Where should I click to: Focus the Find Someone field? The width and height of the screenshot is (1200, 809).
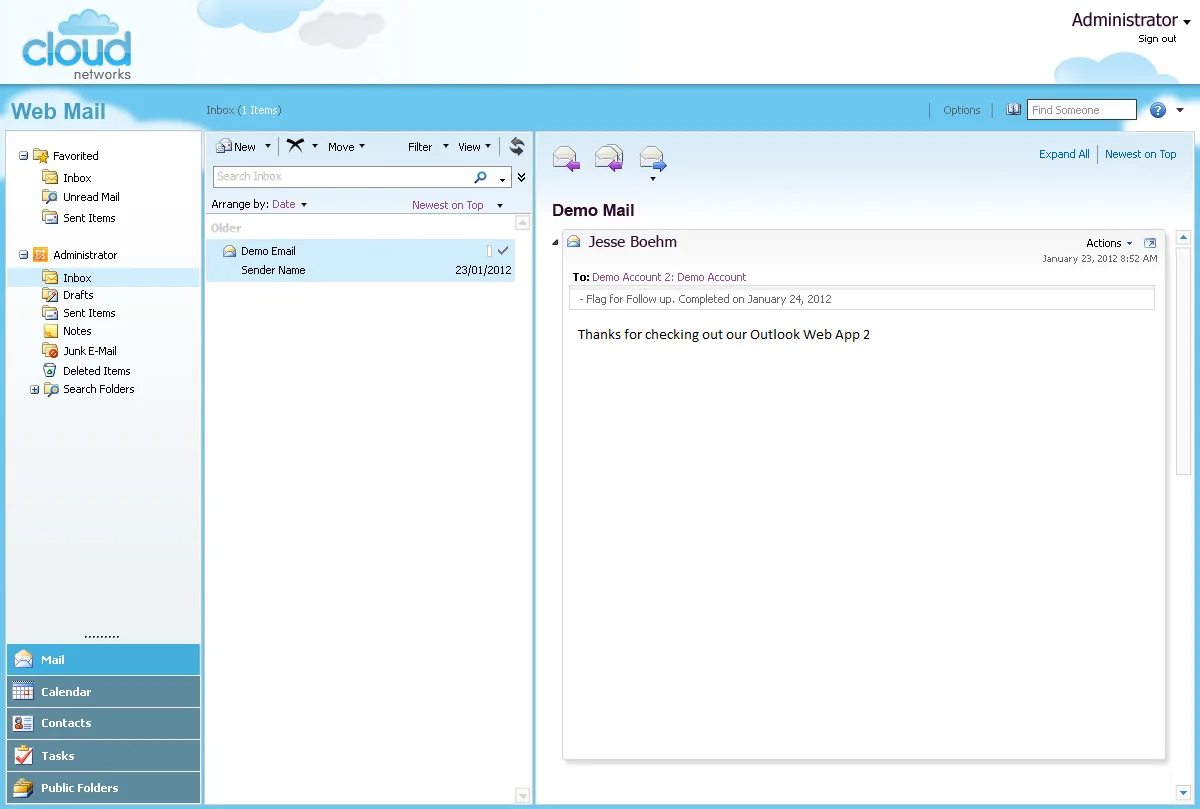(1083, 110)
